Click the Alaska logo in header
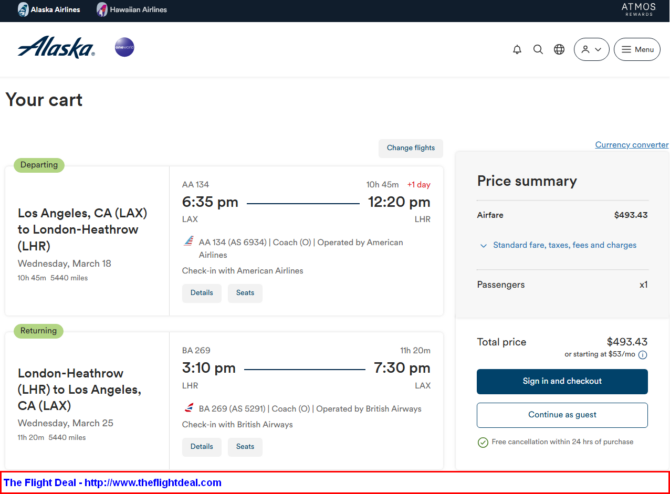 click(x=56, y=48)
